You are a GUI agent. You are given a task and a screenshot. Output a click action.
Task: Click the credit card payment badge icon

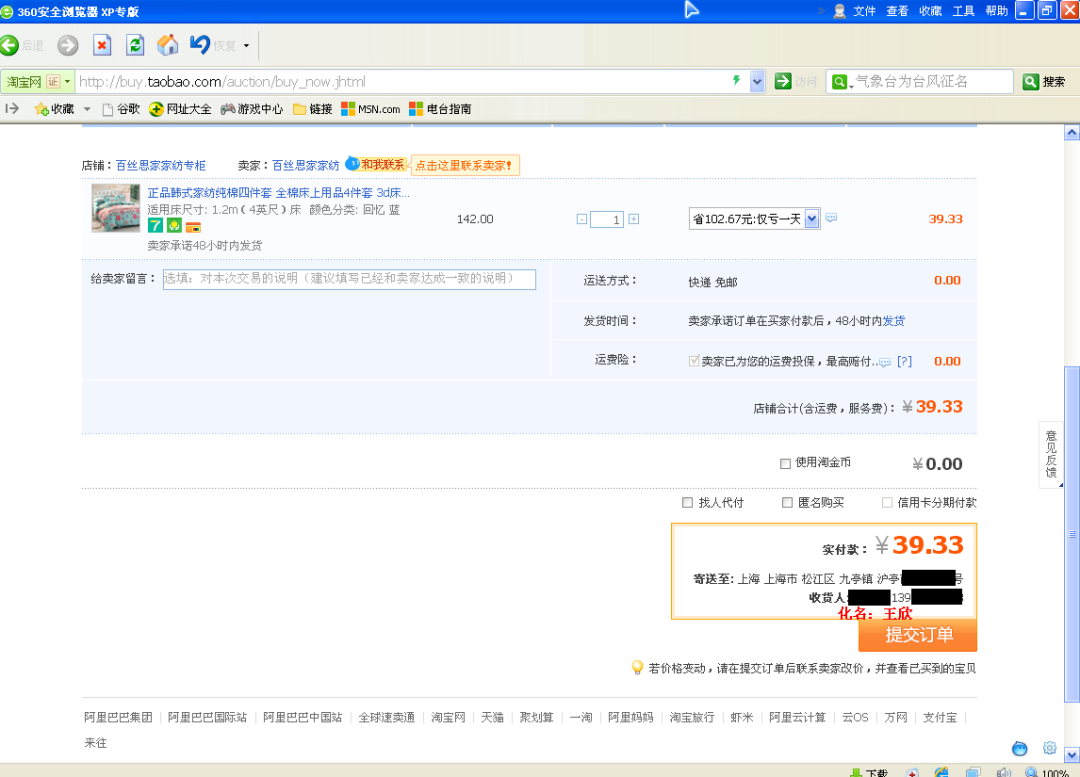point(194,226)
